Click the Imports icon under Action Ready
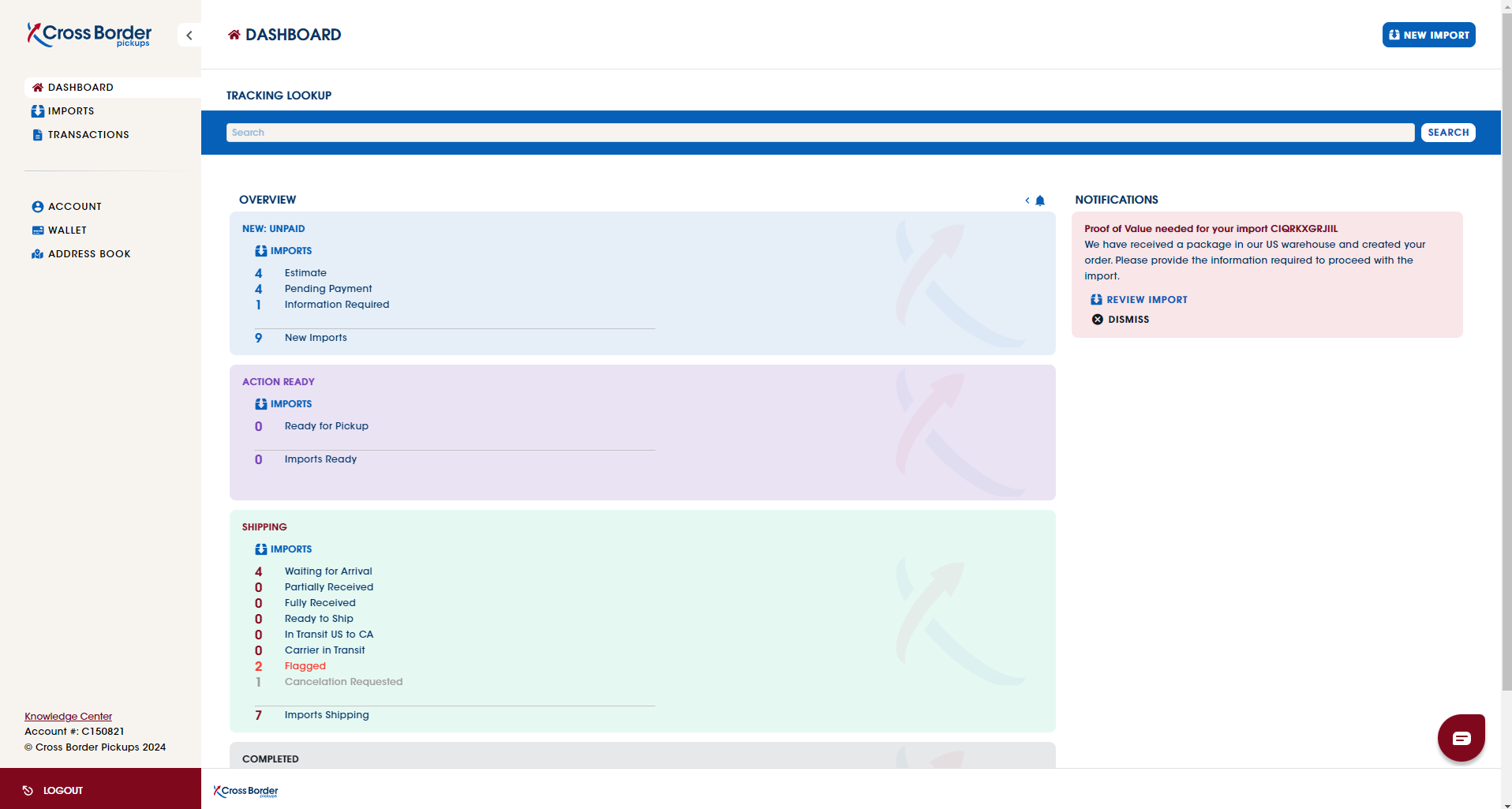Image resolution: width=1512 pixels, height=809 pixels. (x=261, y=404)
